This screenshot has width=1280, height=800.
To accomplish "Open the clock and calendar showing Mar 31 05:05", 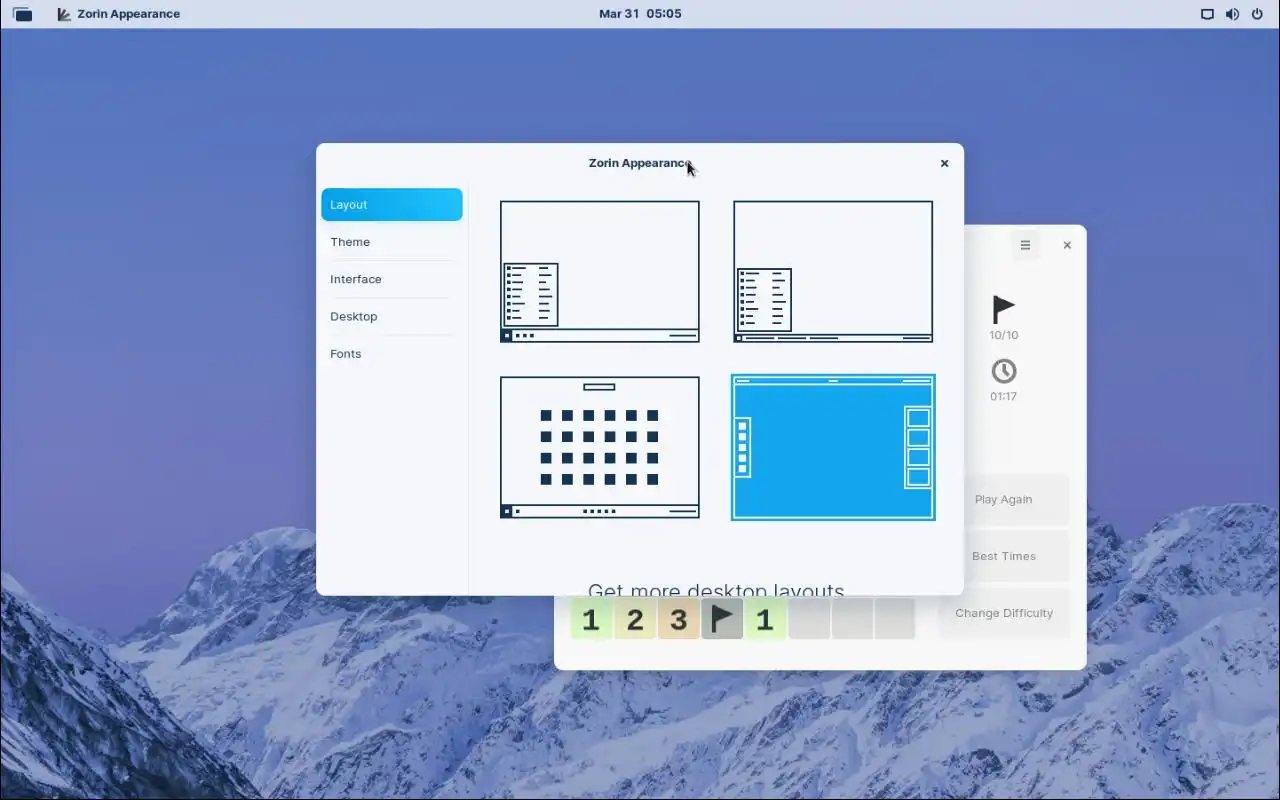I will tap(640, 14).
